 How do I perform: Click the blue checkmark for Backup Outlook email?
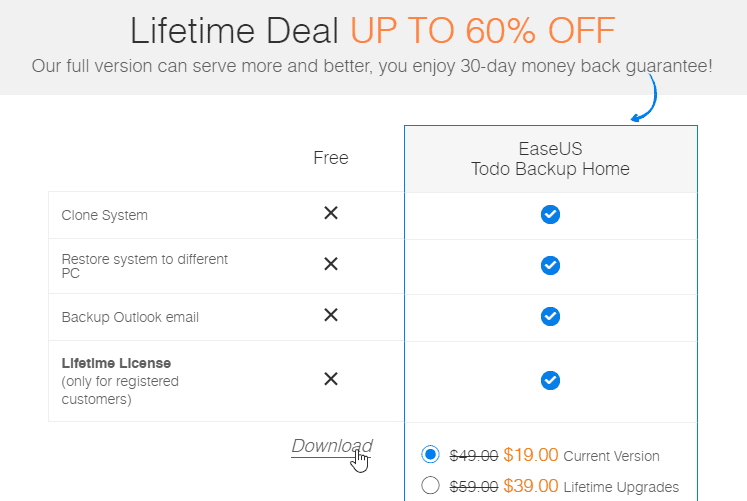[550, 316]
